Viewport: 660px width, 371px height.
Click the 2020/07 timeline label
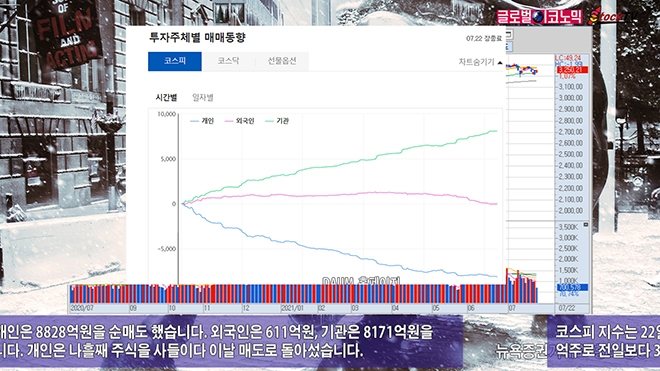click(82, 308)
